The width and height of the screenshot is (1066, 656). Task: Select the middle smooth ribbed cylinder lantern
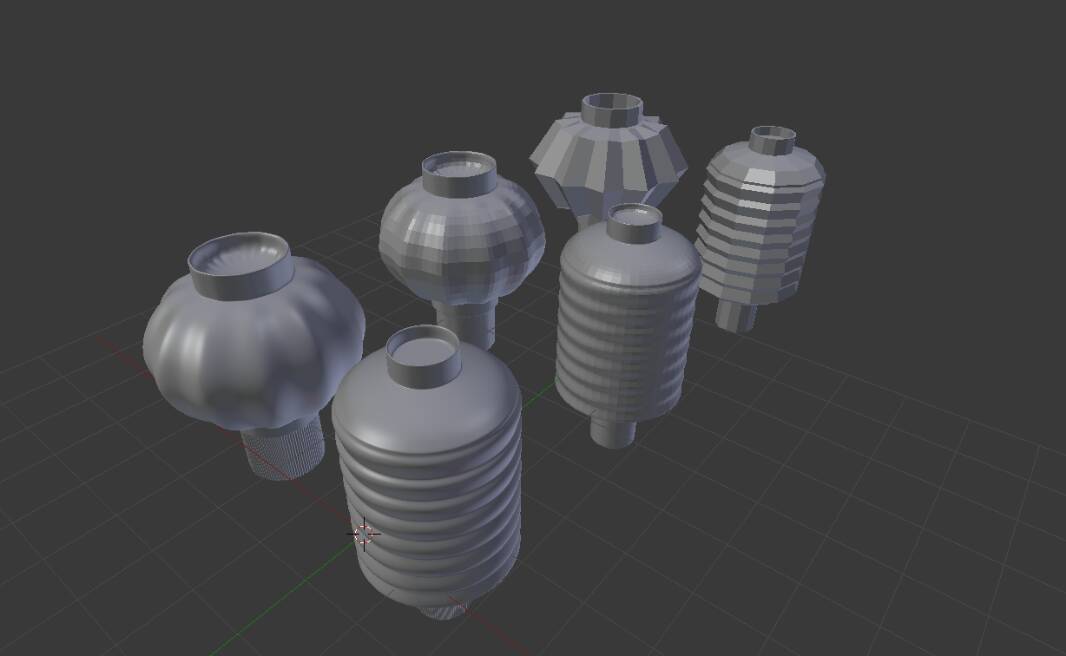[627, 326]
